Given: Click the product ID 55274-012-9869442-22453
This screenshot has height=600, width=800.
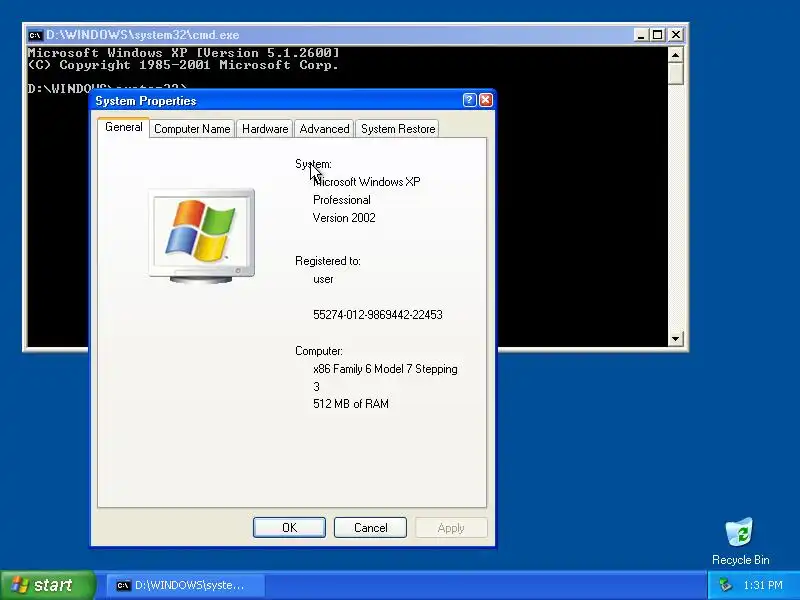Looking at the screenshot, I should [x=378, y=315].
